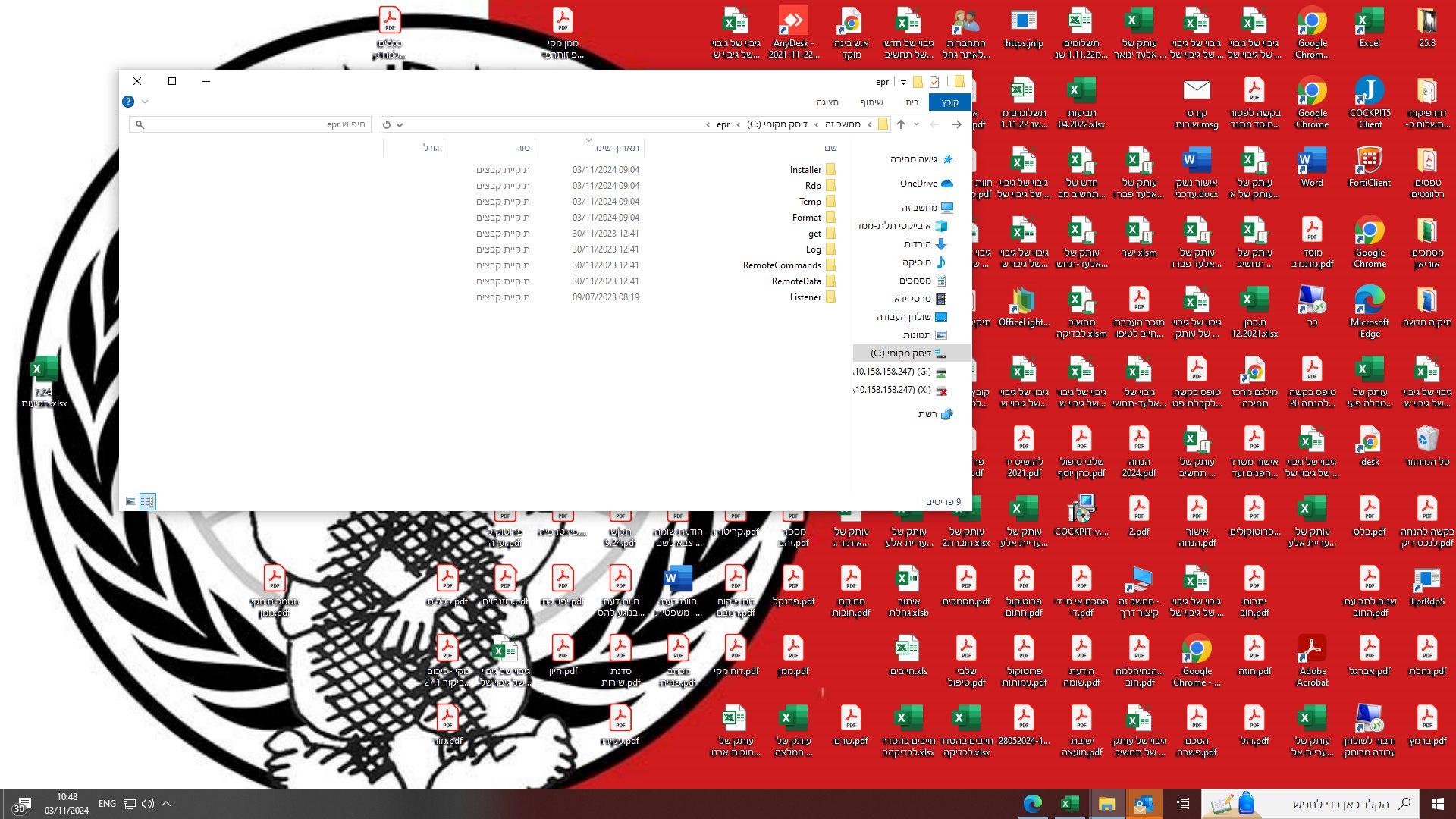Select the 2.pdf desktop file
Viewport: 1456px width, 819px height.
pos(1139,516)
